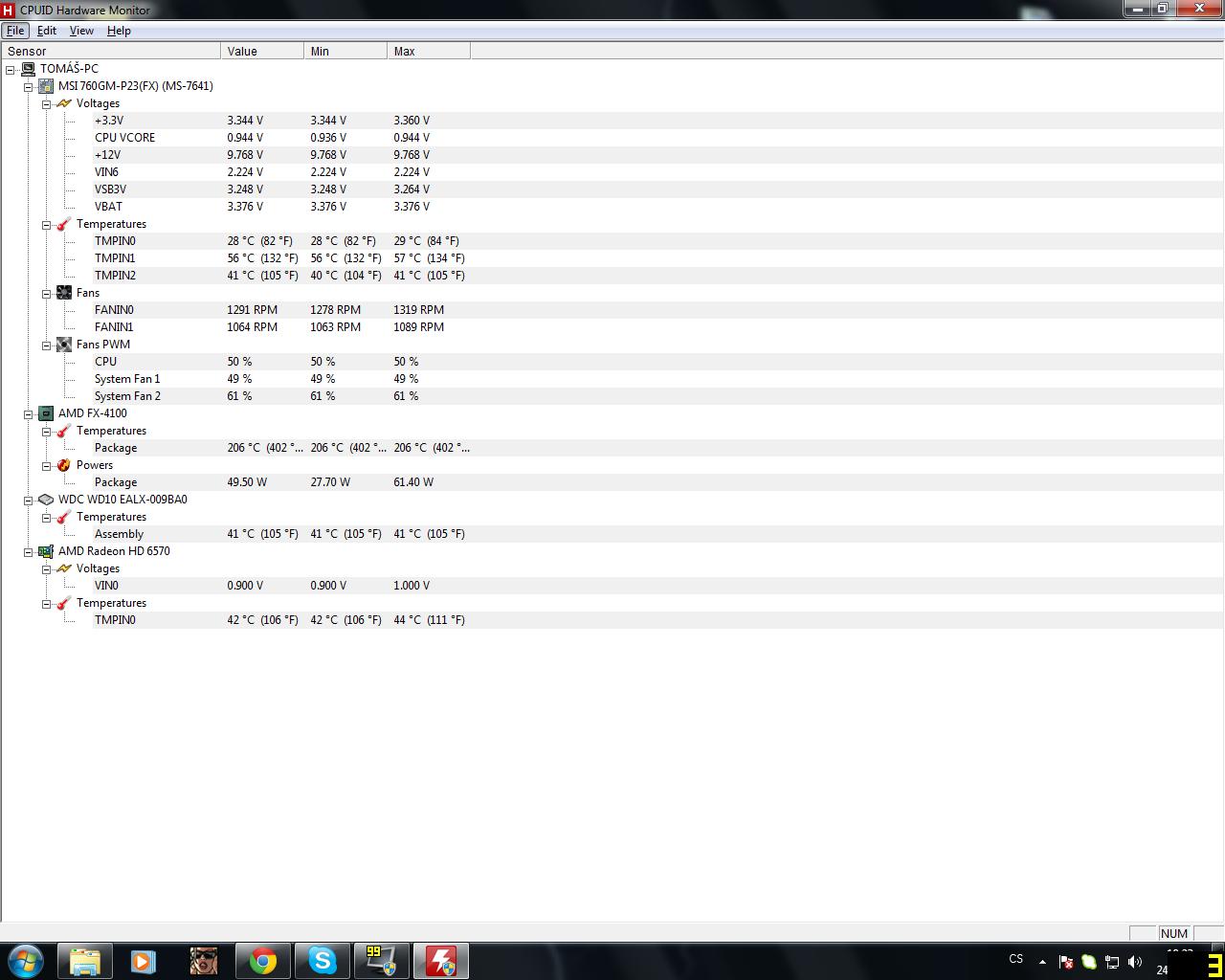Click the fan icon beside Fans
This screenshot has height=980, width=1225.
64,293
